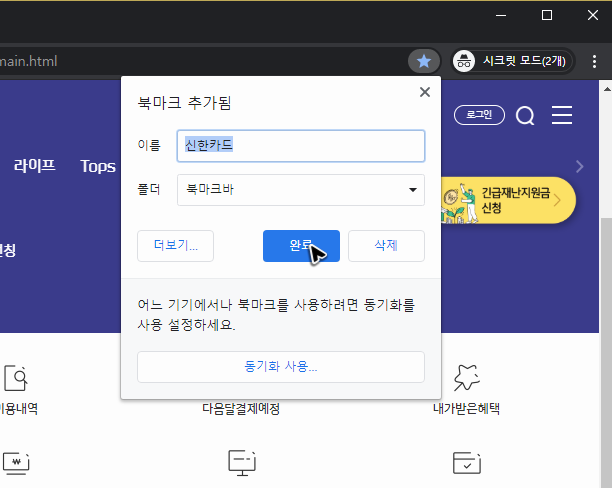This screenshot has width=612, height=488.
Task: Remove bookmark with 삭제 button
Action: [x=386, y=246]
